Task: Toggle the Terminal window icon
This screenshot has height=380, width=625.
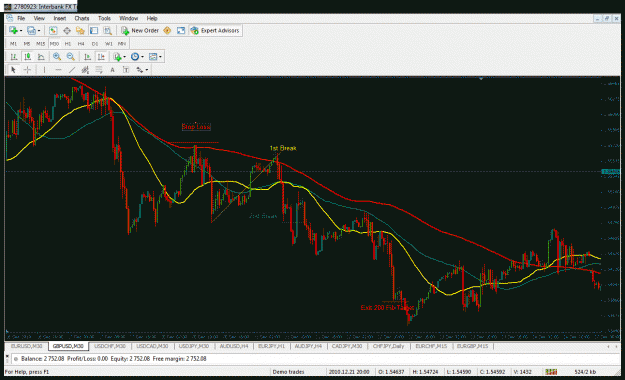Action: 94,30
